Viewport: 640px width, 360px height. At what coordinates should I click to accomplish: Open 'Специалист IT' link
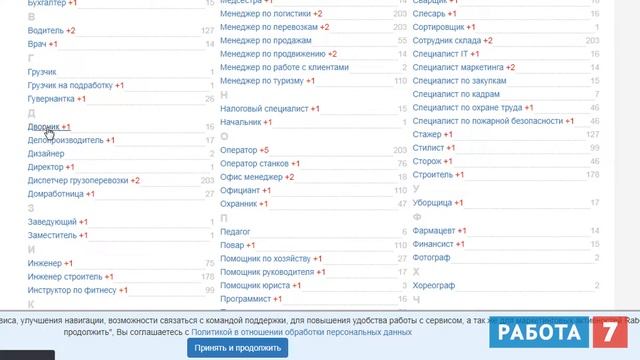440,54
